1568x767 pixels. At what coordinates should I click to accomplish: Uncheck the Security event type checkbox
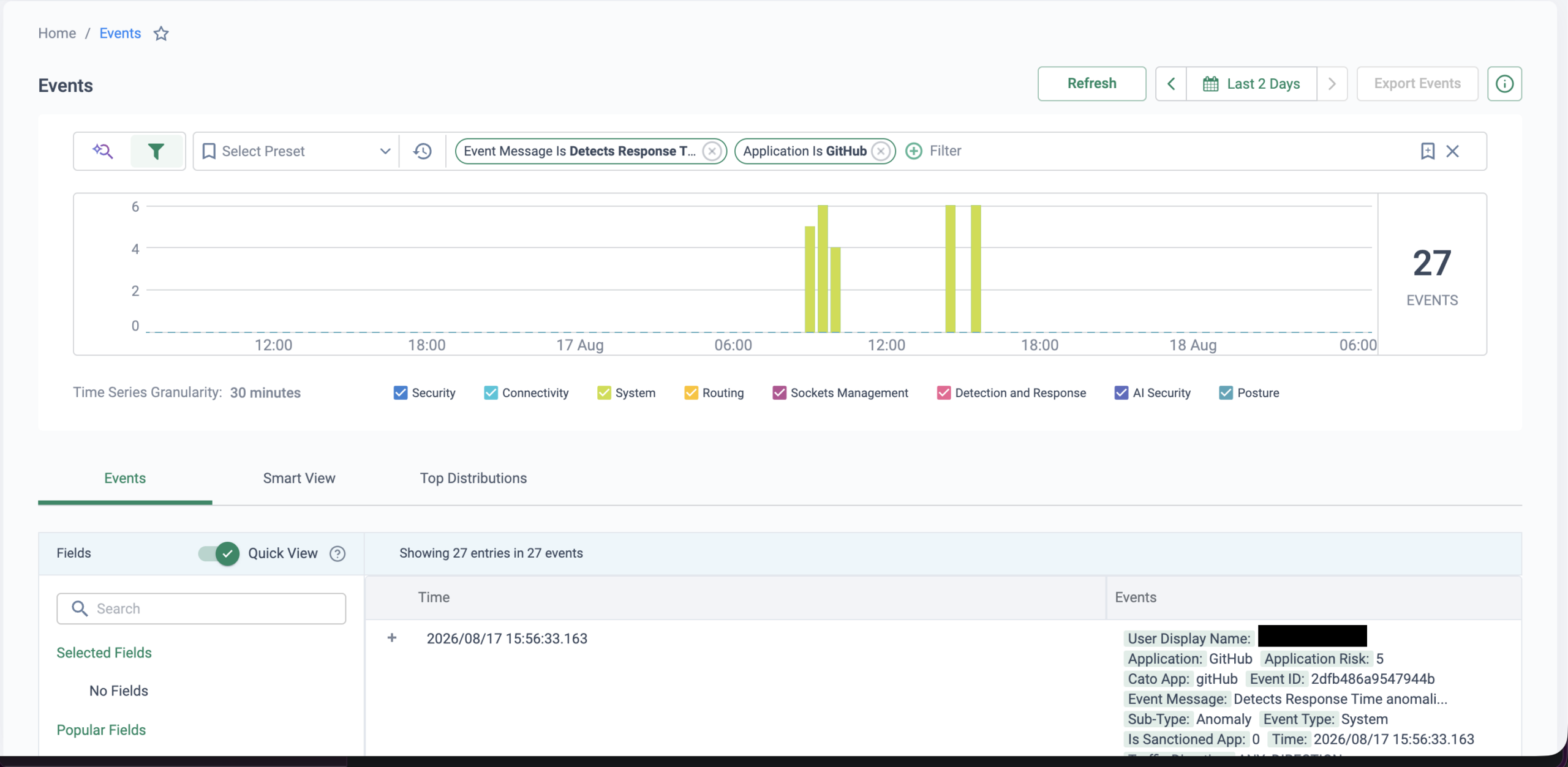point(401,392)
